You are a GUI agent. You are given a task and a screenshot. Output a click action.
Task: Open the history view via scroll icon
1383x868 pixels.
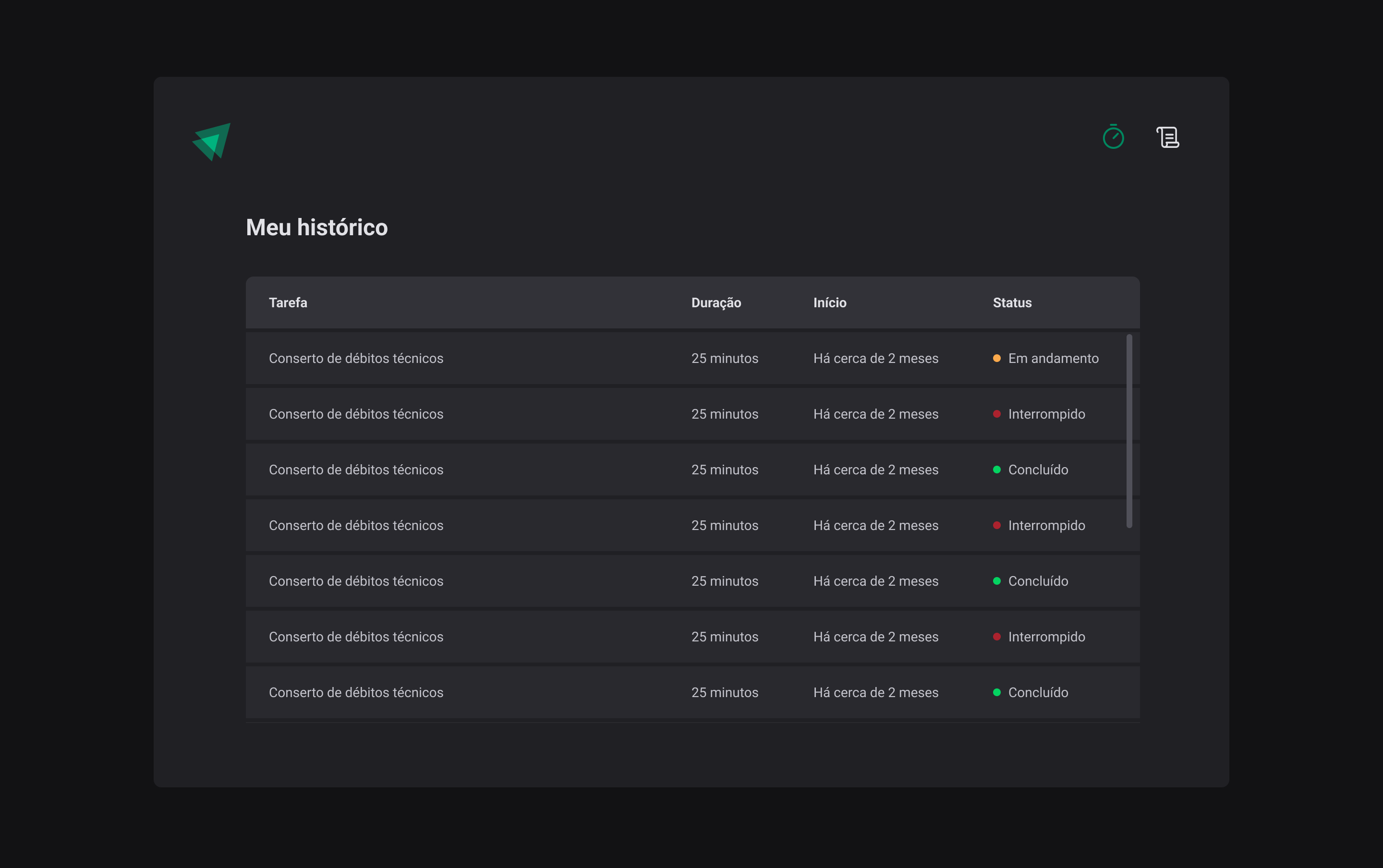pyautogui.click(x=1168, y=137)
